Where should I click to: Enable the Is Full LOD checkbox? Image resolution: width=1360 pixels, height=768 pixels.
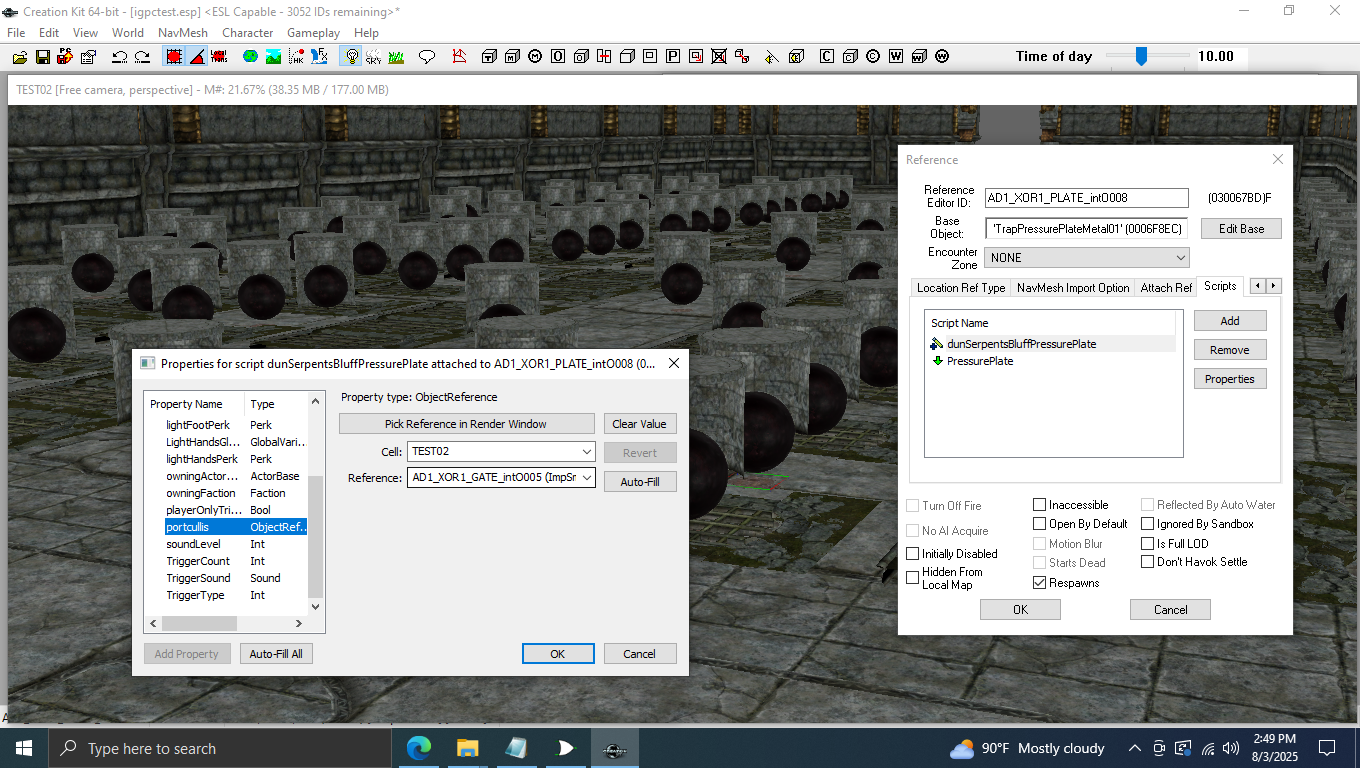(1147, 544)
